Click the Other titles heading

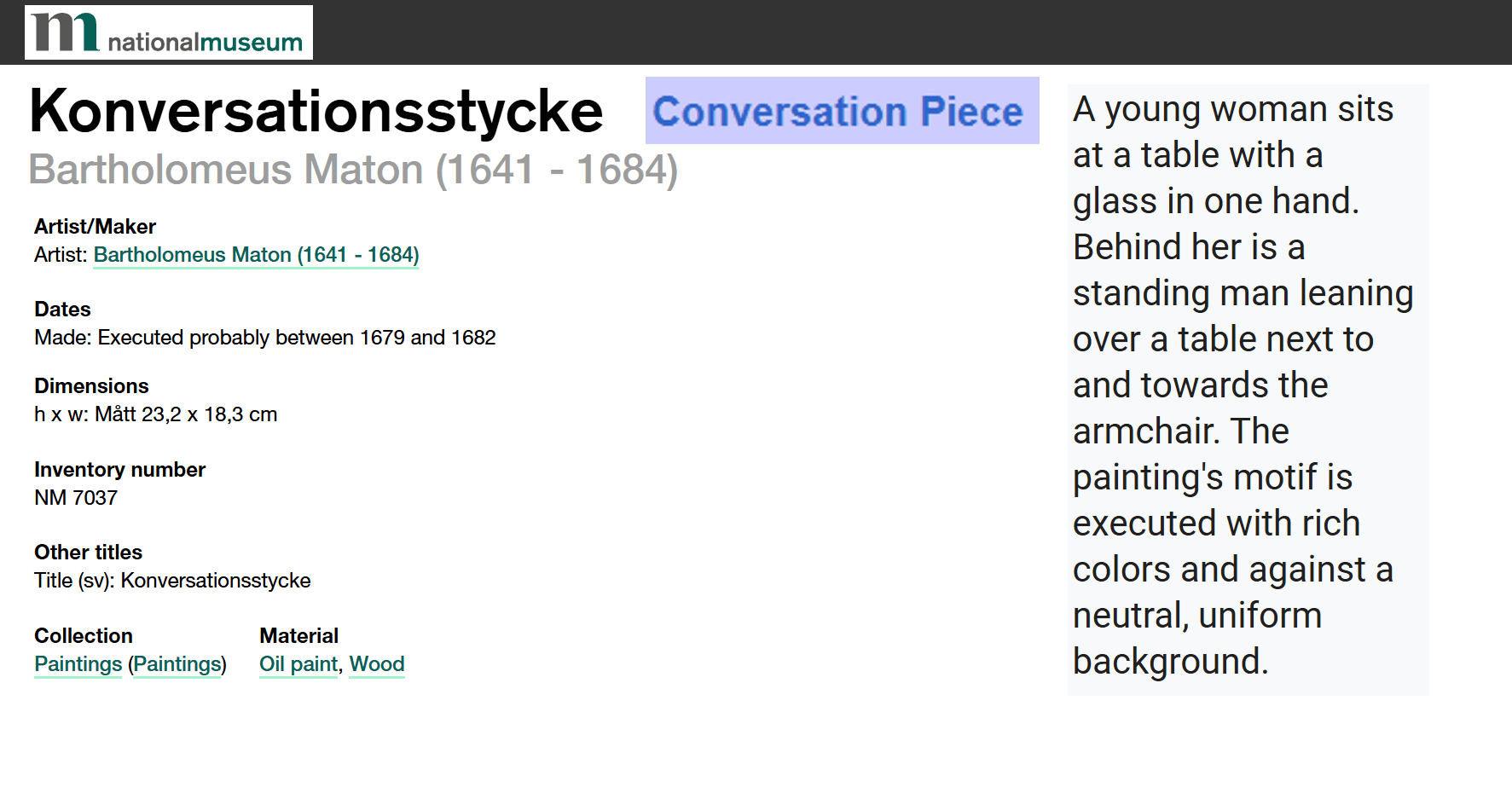pyautogui.click(x=88, y=553)
